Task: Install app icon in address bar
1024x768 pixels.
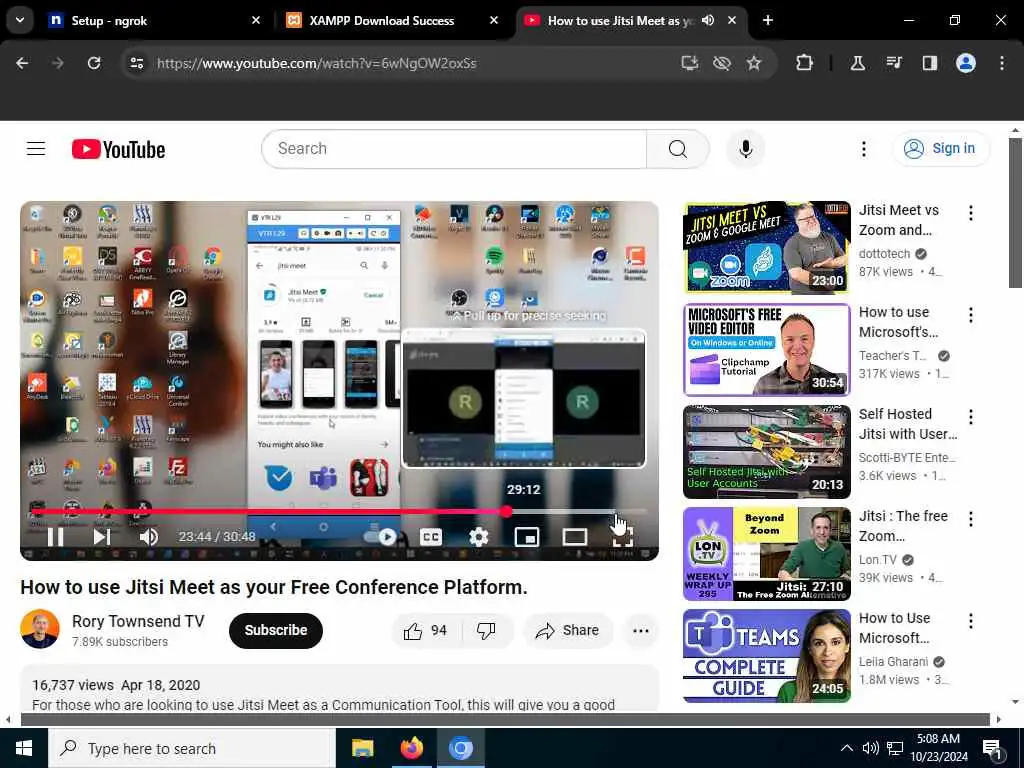Action: click(690, 63)
